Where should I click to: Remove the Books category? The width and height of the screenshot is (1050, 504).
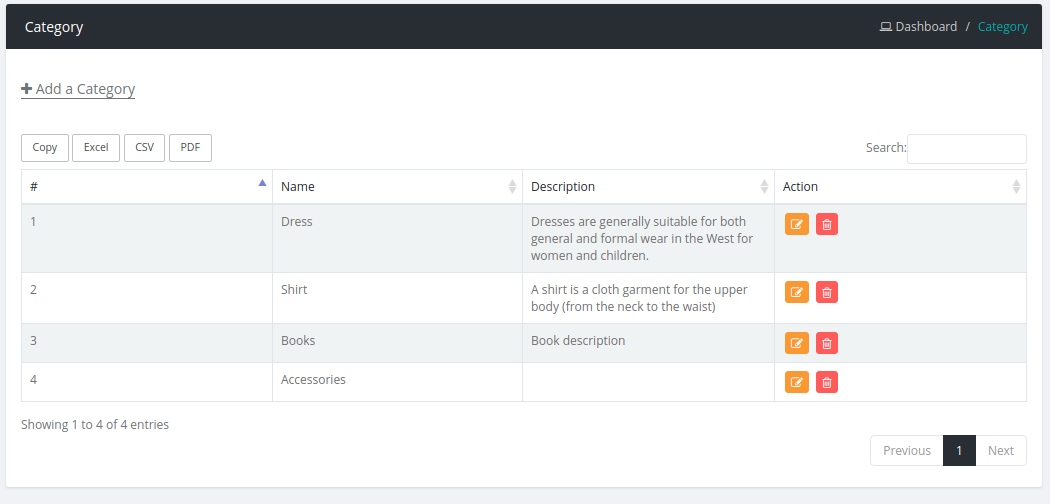(x=827, y=343)
